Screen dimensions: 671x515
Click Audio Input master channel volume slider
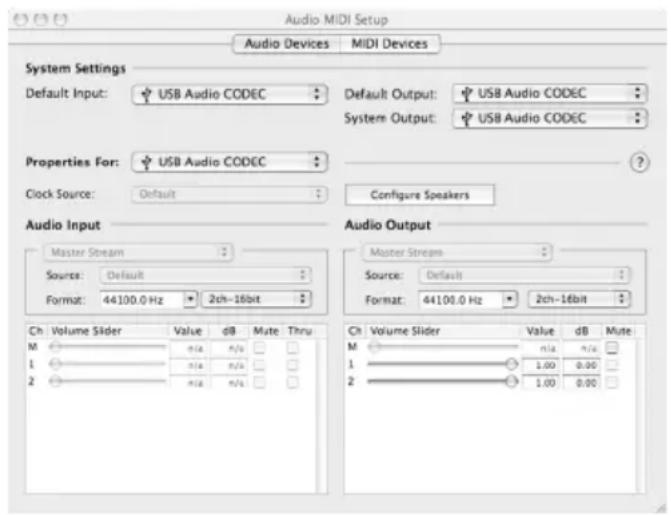tap(107, 346)
